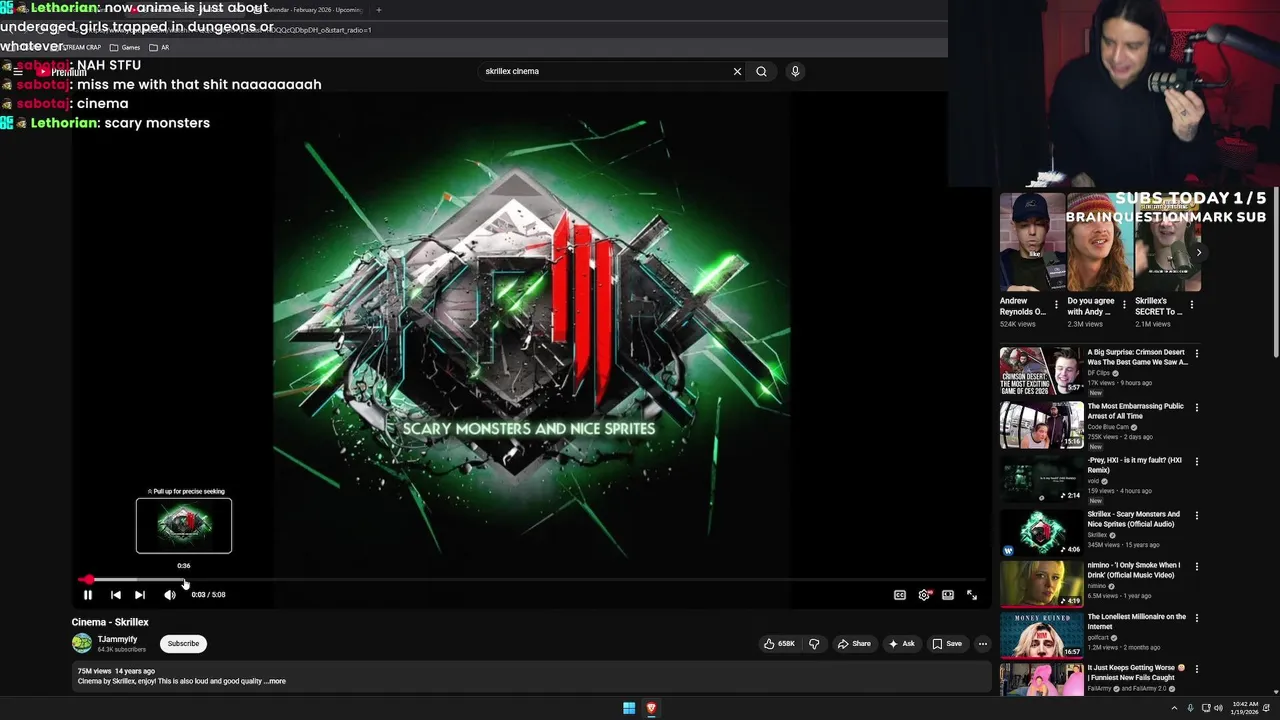Open options for Prey HXI remix video

(1197, 461)
